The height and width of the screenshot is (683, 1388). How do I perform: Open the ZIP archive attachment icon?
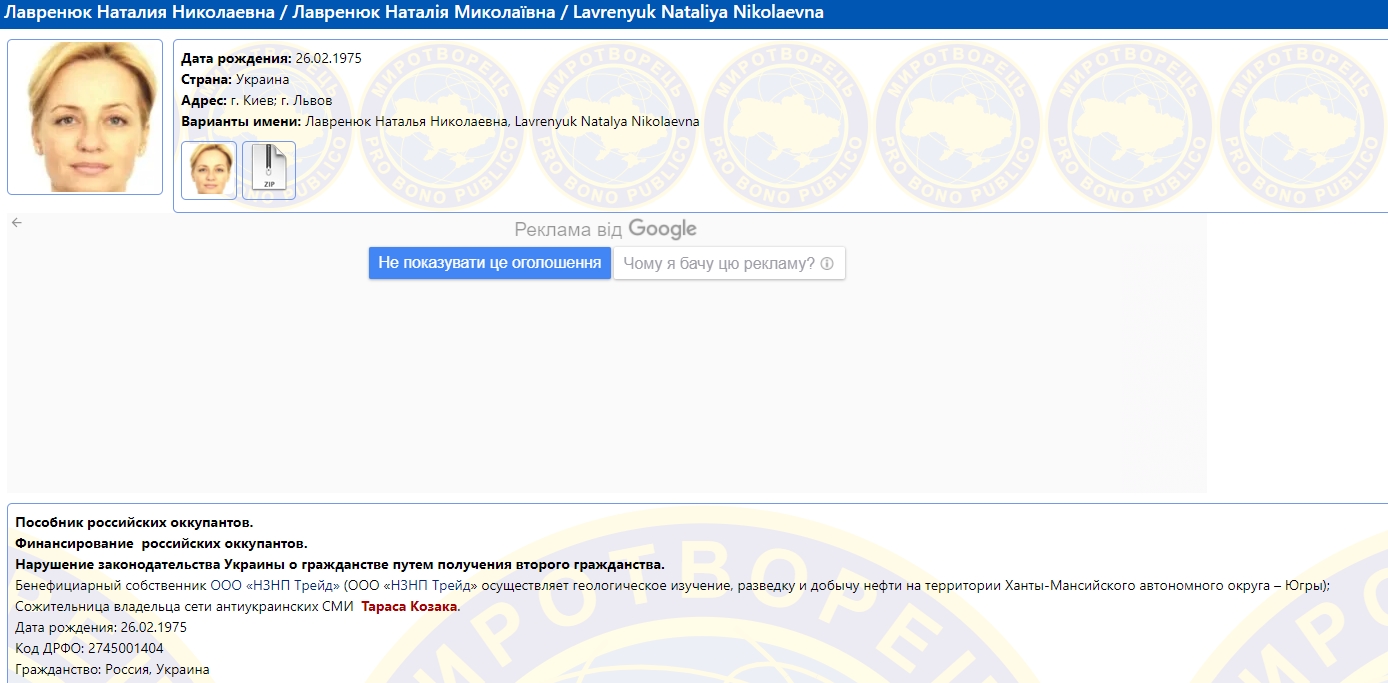click(269, 170)
